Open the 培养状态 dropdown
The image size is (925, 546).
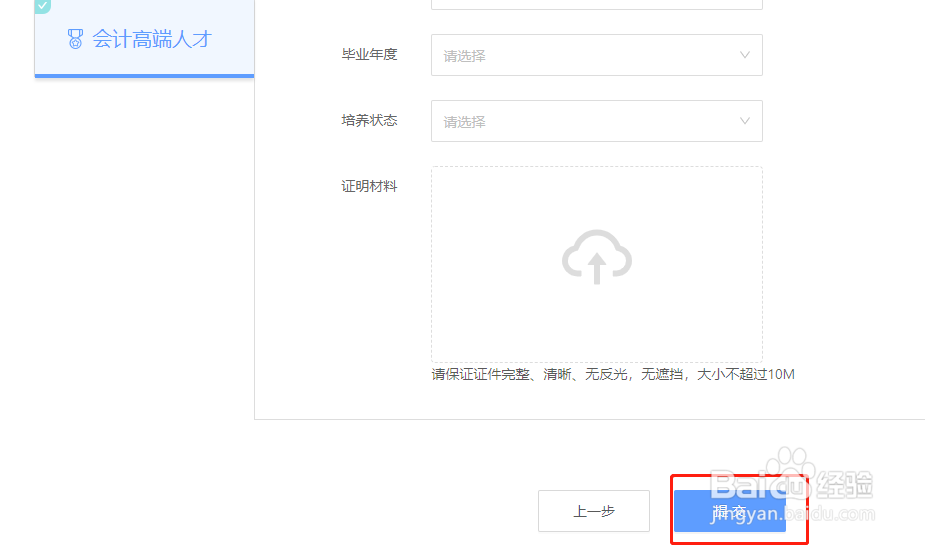pos(596,121)
